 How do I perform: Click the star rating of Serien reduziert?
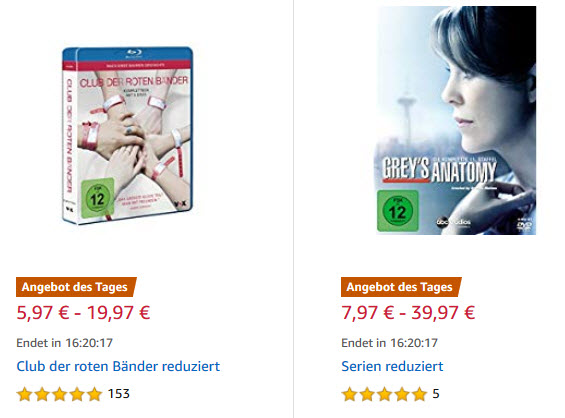(x=384, y=394)
